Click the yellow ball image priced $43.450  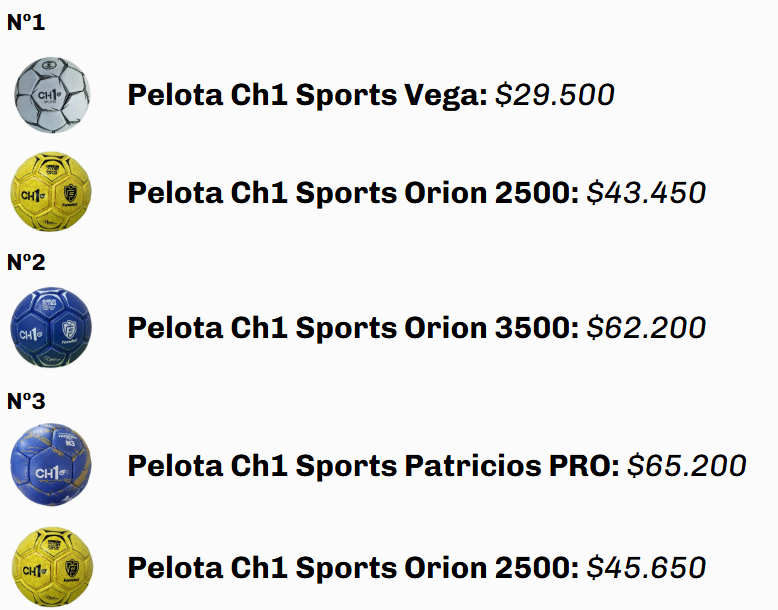(x=51, y=191)
